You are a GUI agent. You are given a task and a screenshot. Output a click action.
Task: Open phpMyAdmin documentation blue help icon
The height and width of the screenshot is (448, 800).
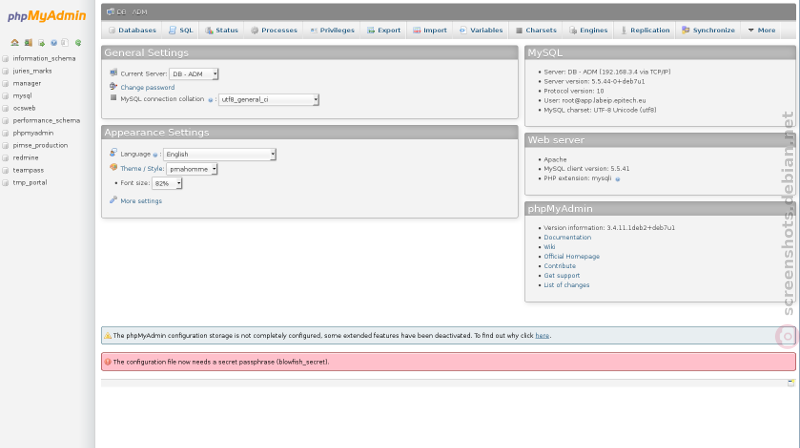(x=54, y=43)
